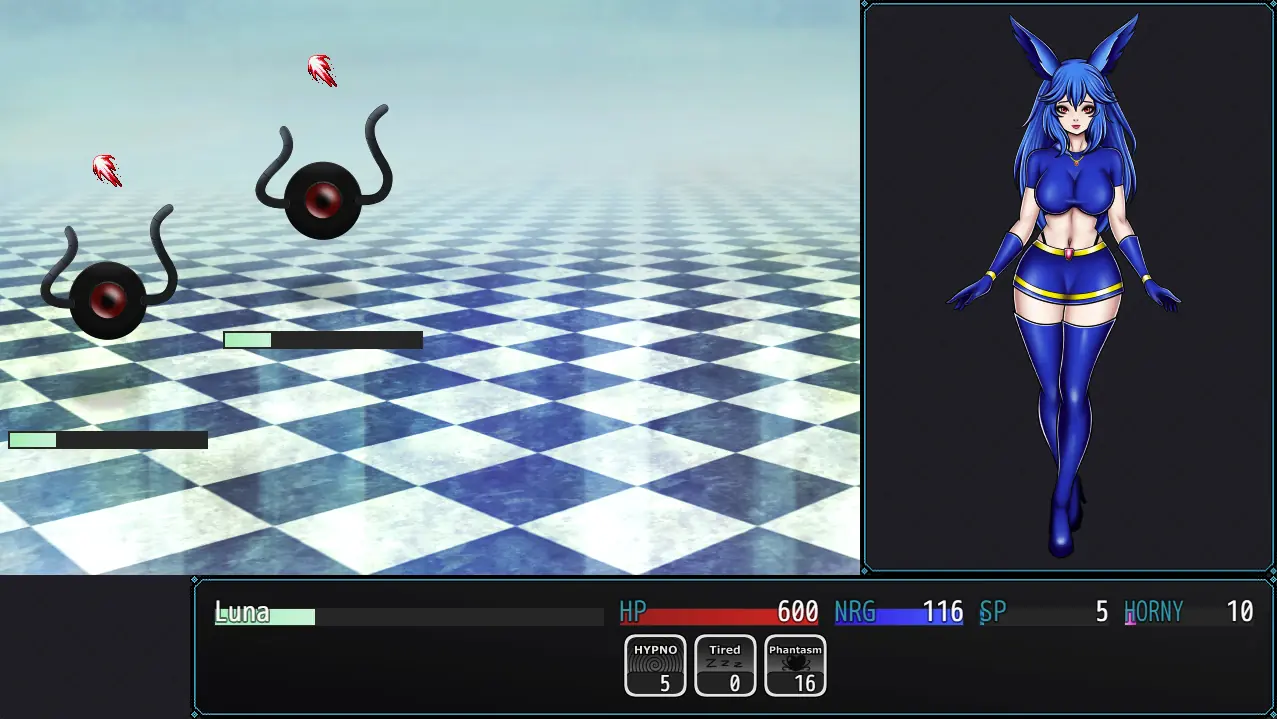Click the NRG value 116

pyautogui.click(x=942, y=611)
